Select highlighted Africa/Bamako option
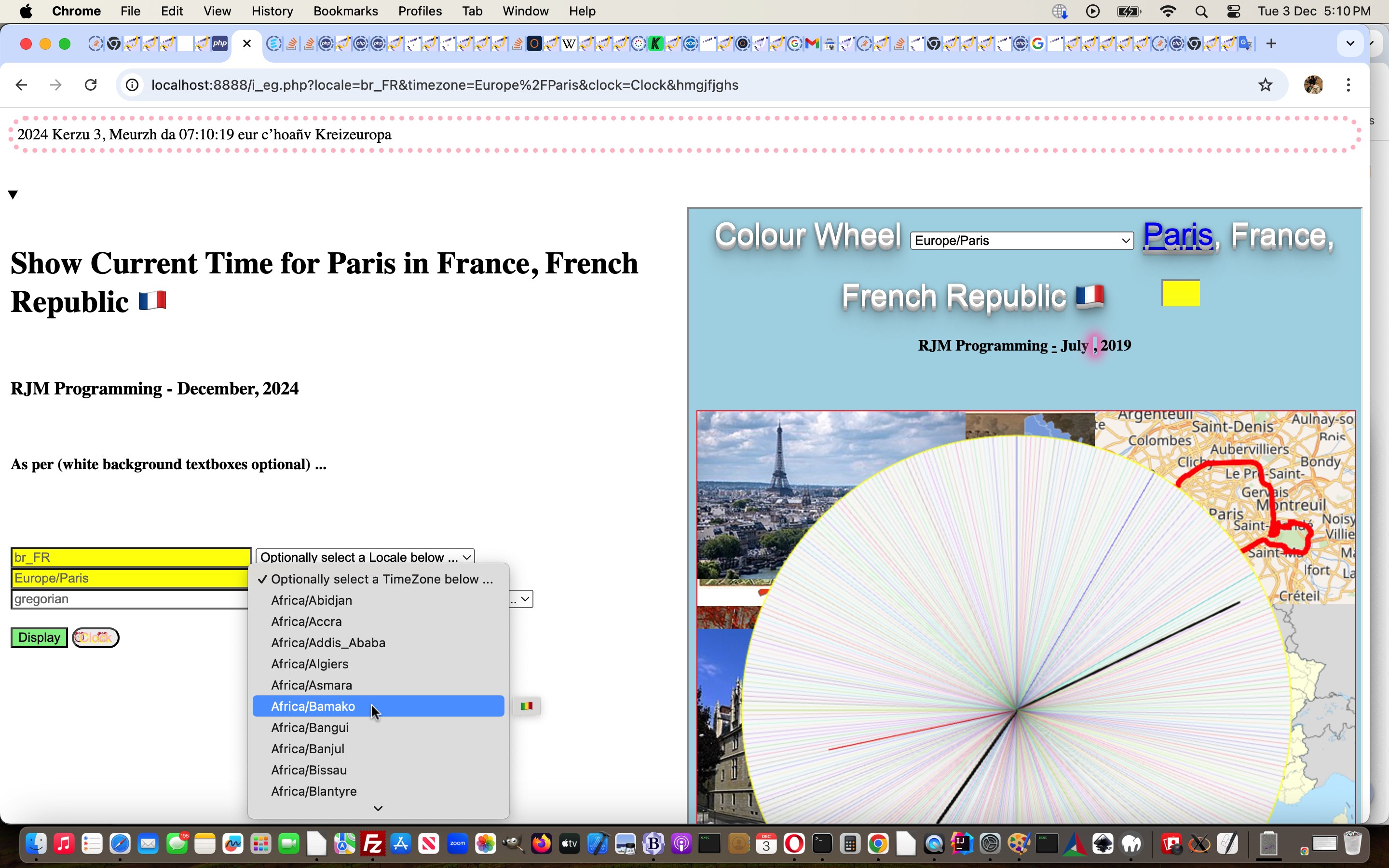 pos(378,706)
